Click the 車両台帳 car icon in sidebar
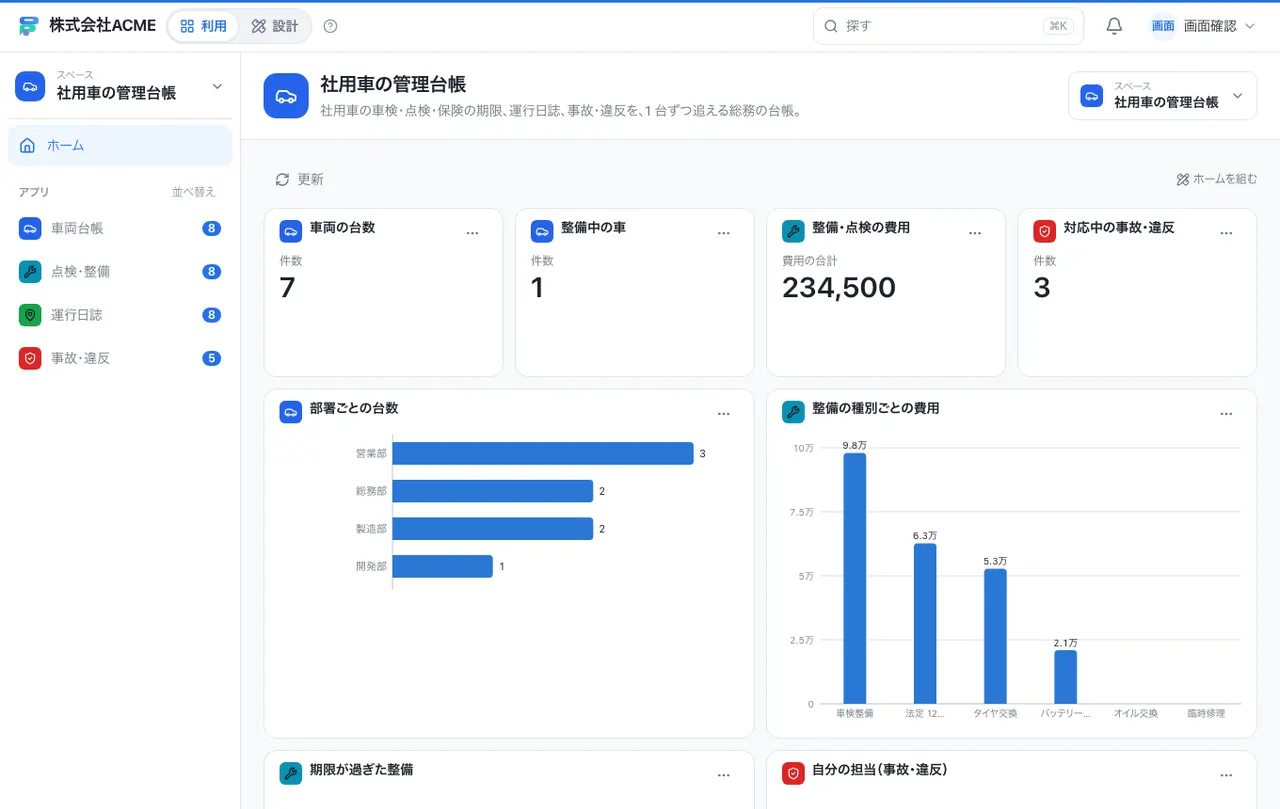This screenshot has width=1280, height=809. coord(30,228)
